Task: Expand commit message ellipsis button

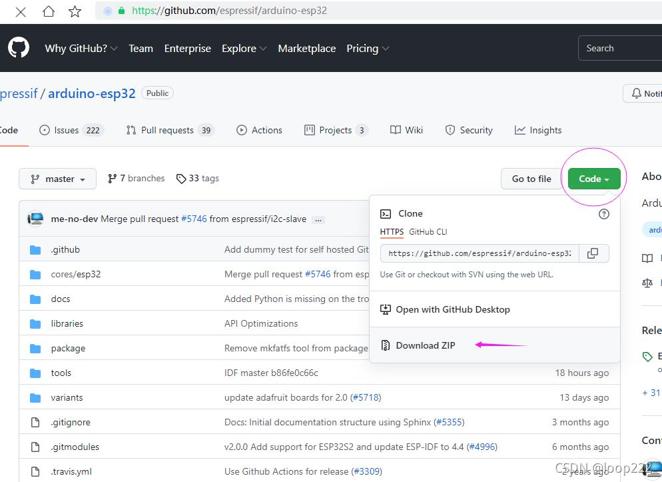Action: [x=318, y=219]
